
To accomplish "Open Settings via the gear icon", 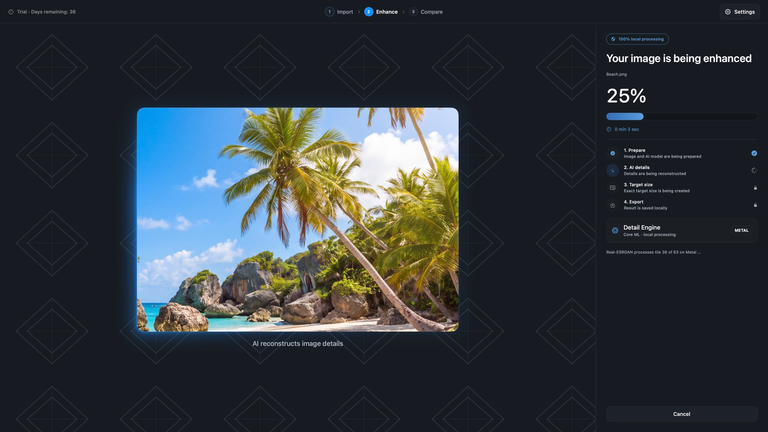I will 727,12.
